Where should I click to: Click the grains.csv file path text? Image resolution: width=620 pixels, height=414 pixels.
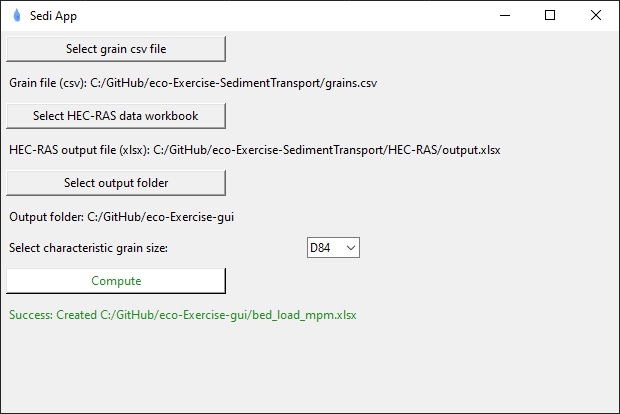(x=234, y=83)
